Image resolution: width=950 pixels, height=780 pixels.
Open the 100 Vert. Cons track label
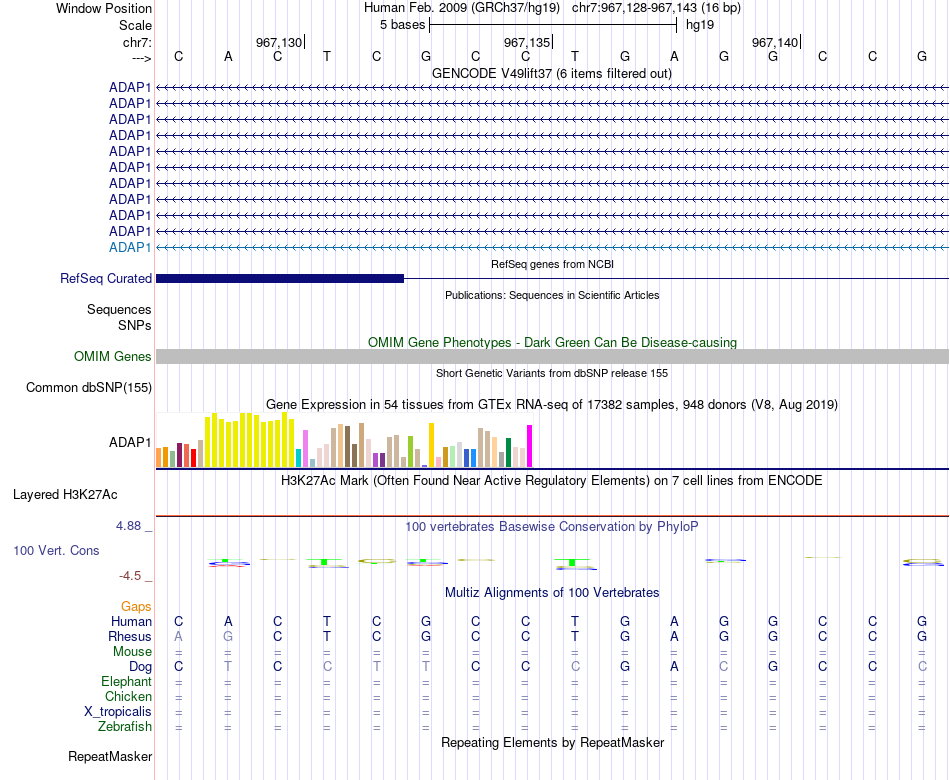pyautogui.click(x=56, y=550)
